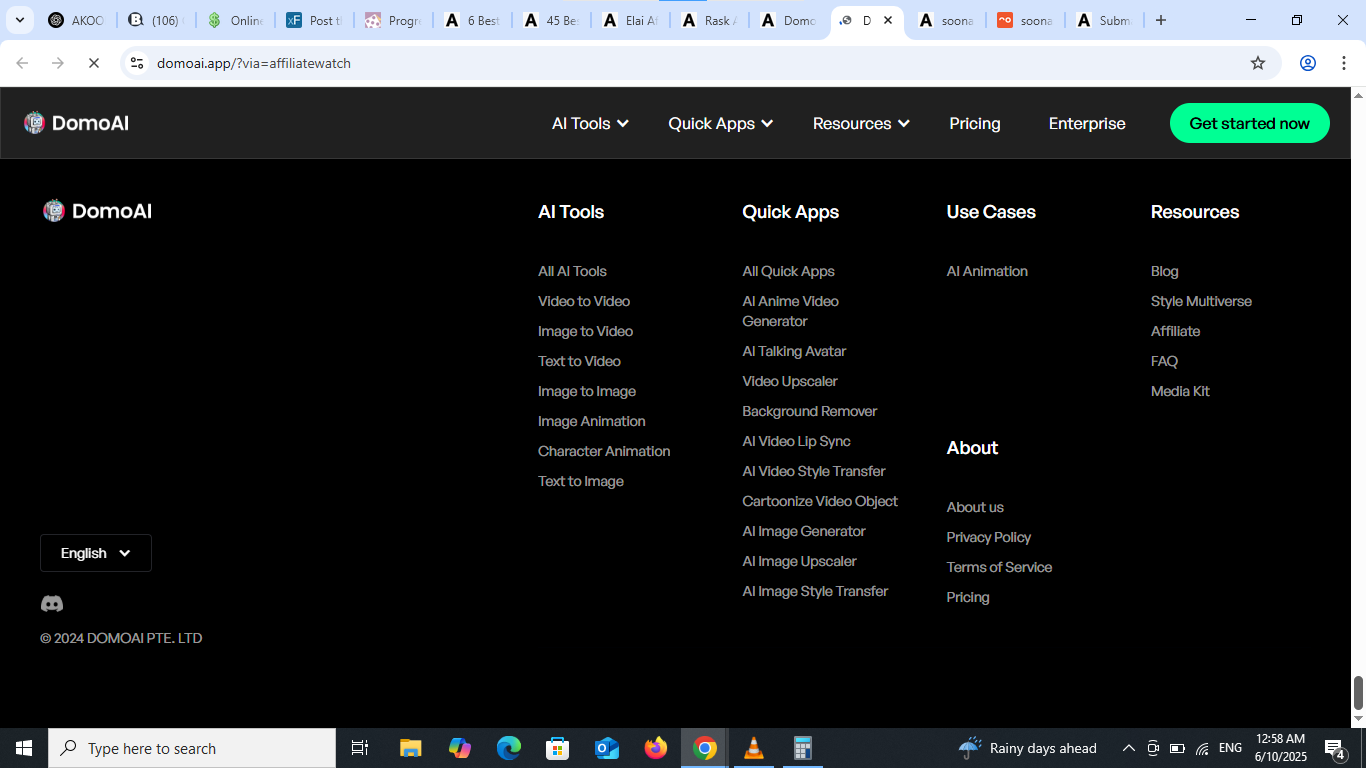Switch to the Rask browser tab
Image resolution: width=1366 pixels, height=768 pixels.
pyautogui.click(x=708, y=20)
